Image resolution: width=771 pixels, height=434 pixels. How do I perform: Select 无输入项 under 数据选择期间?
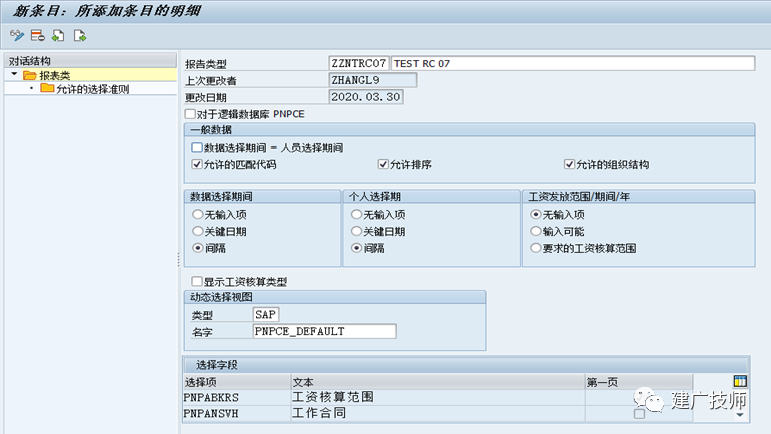(x=198, y=214)
